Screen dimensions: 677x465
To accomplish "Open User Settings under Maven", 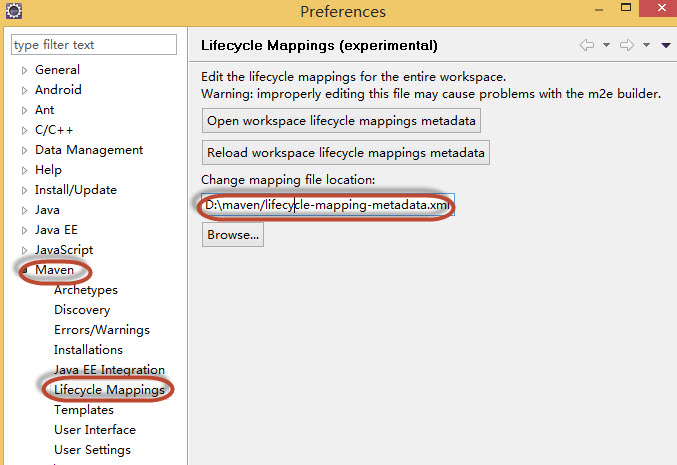I will tap(92, 450).
